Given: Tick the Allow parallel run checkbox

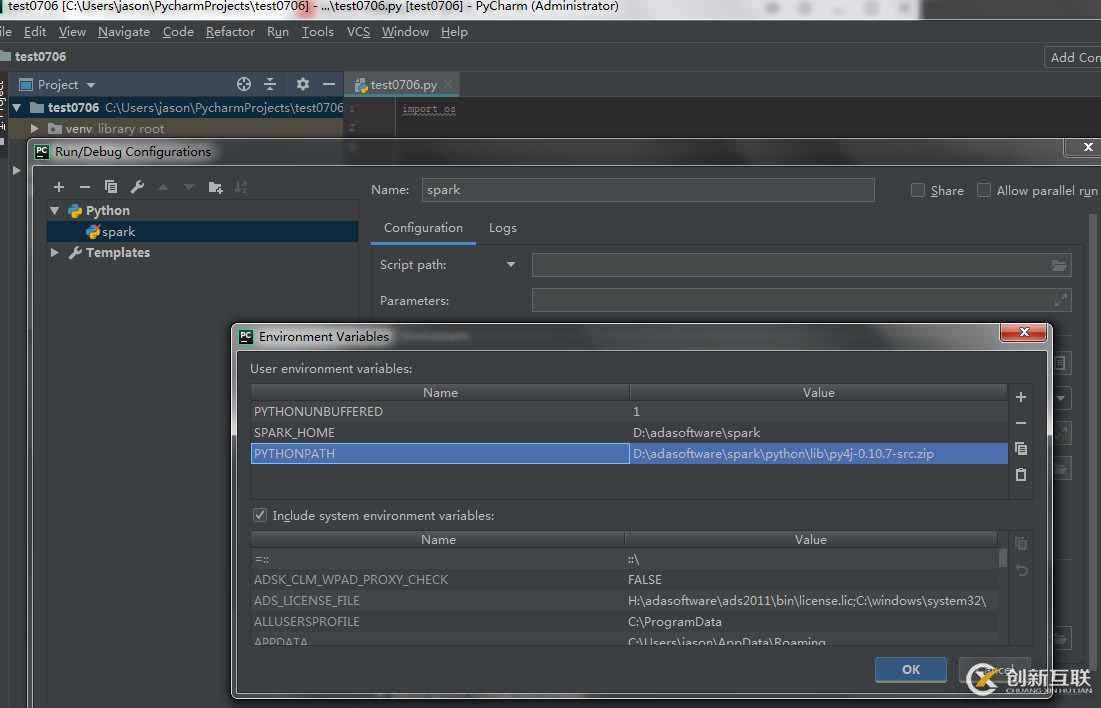Looking at the screenshot, I should point(984,190).
